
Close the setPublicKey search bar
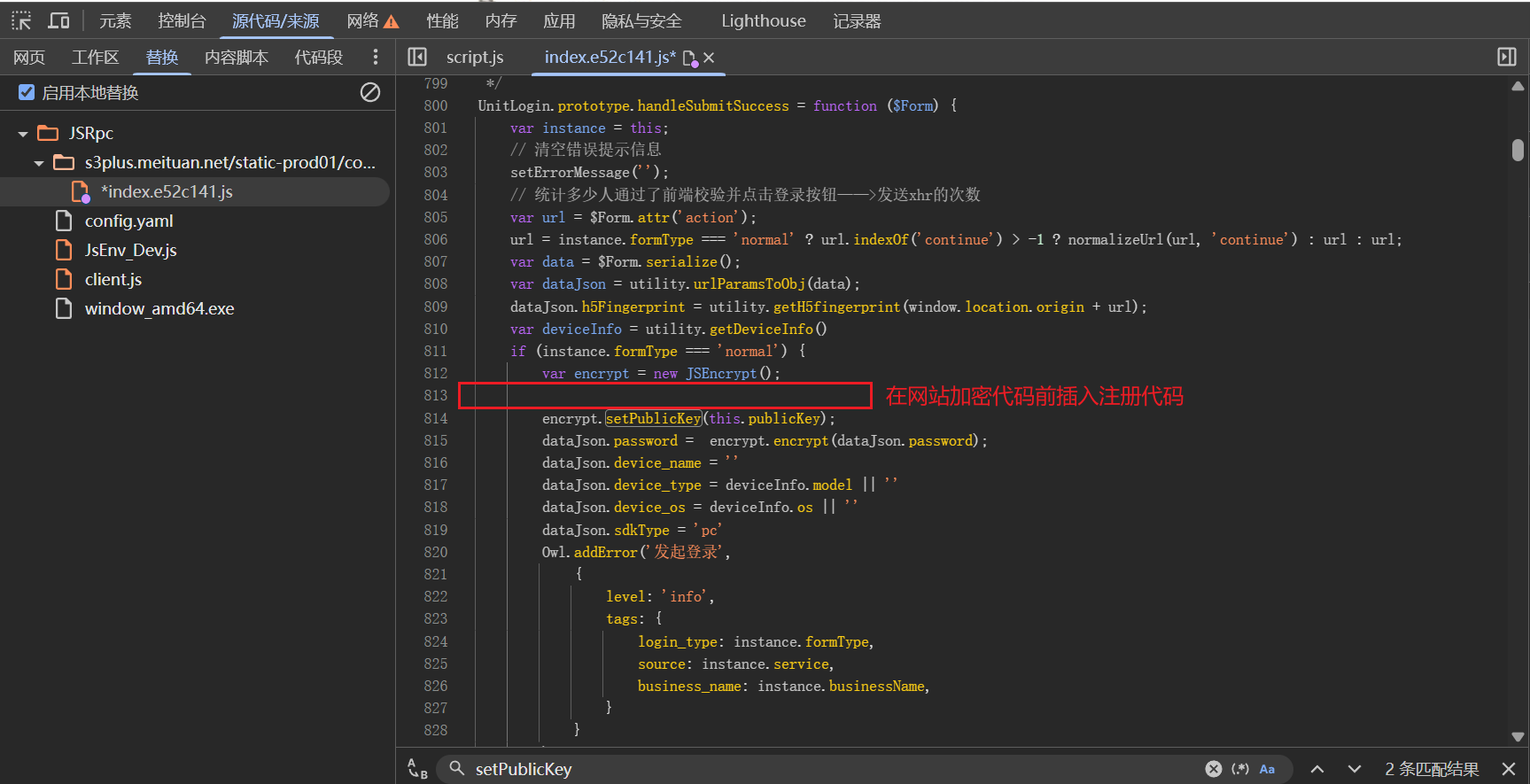(x=1509, y=769)
